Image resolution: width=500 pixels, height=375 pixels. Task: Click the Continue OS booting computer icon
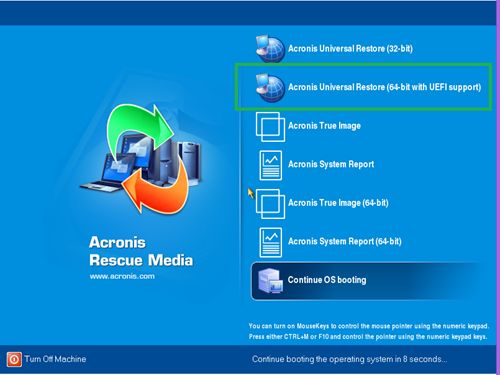270,281
